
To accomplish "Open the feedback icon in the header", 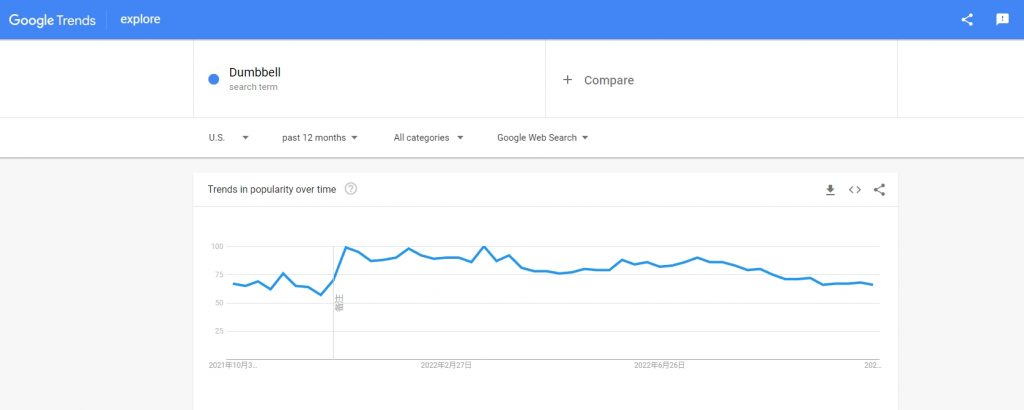I will (x=1002, y=19).
